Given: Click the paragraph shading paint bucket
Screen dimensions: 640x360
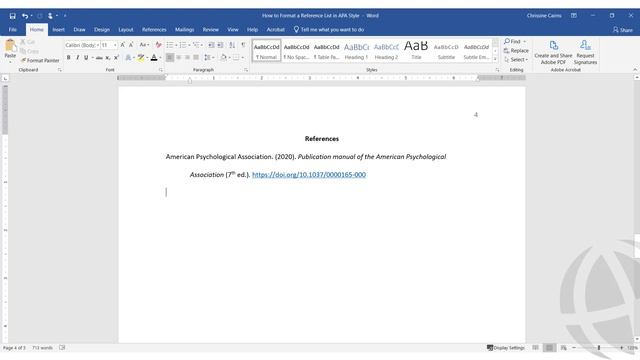Looking at the screenshot, I should coord(223,58).
